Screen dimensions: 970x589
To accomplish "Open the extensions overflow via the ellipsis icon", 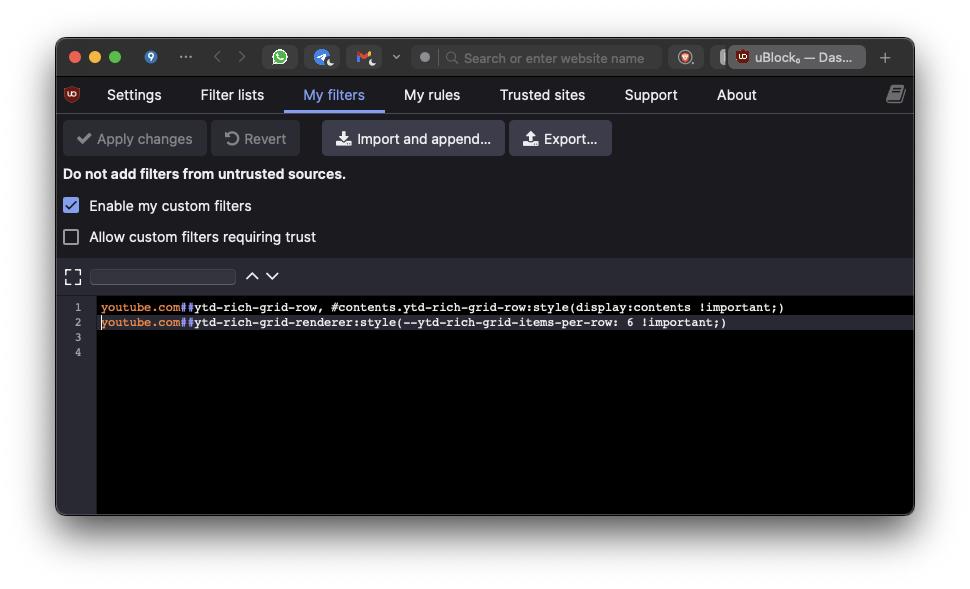I will click(186, 57).
